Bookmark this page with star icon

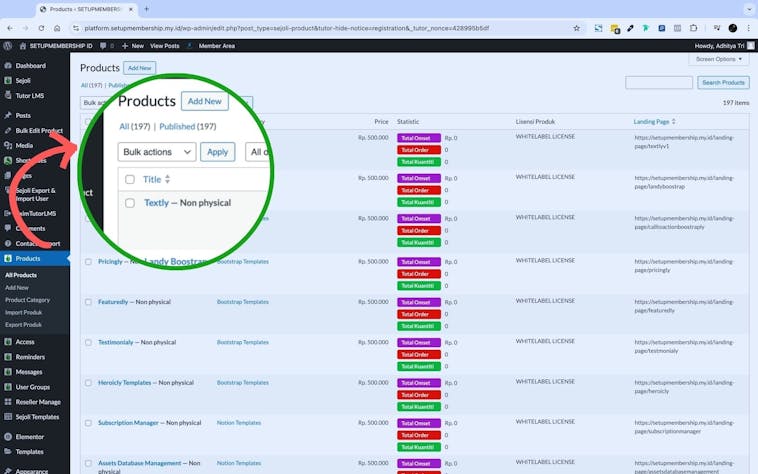pyautogui.click(x=576, y=28)
